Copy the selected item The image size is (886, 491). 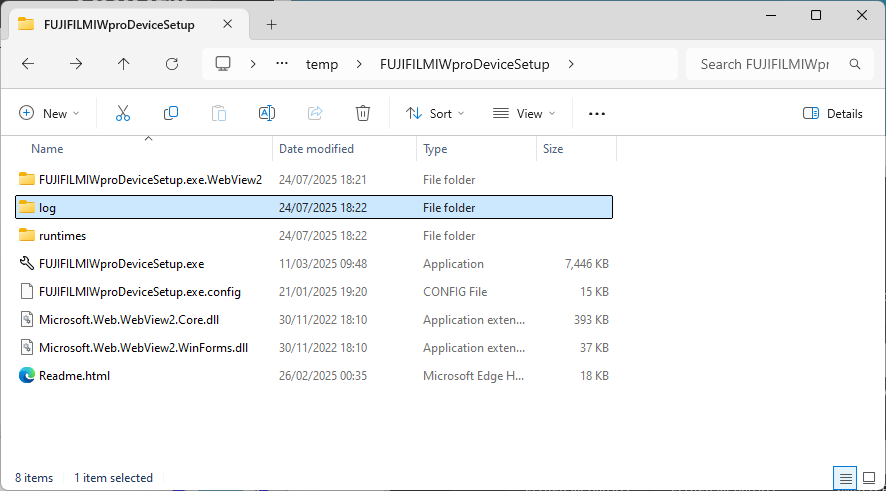(171, 114)
